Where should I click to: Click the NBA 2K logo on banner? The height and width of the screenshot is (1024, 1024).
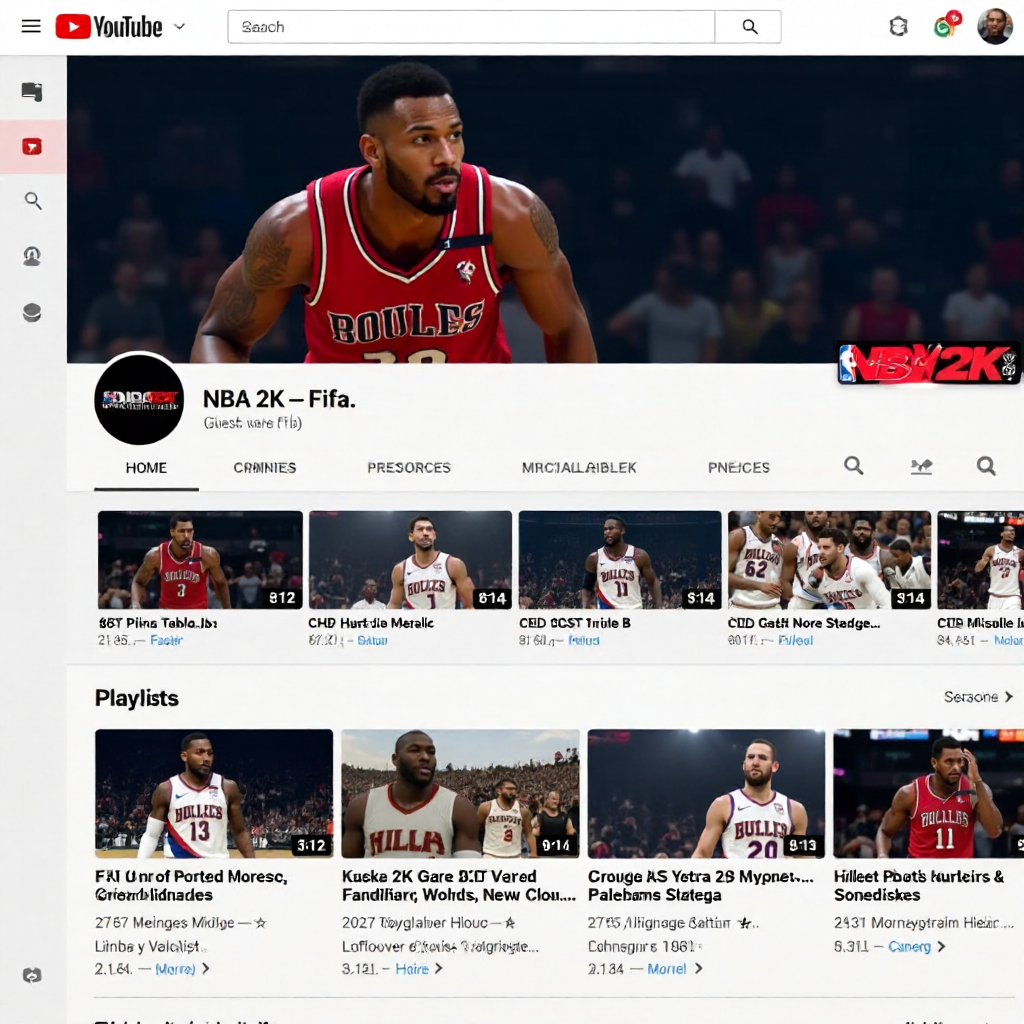point(928,364)
